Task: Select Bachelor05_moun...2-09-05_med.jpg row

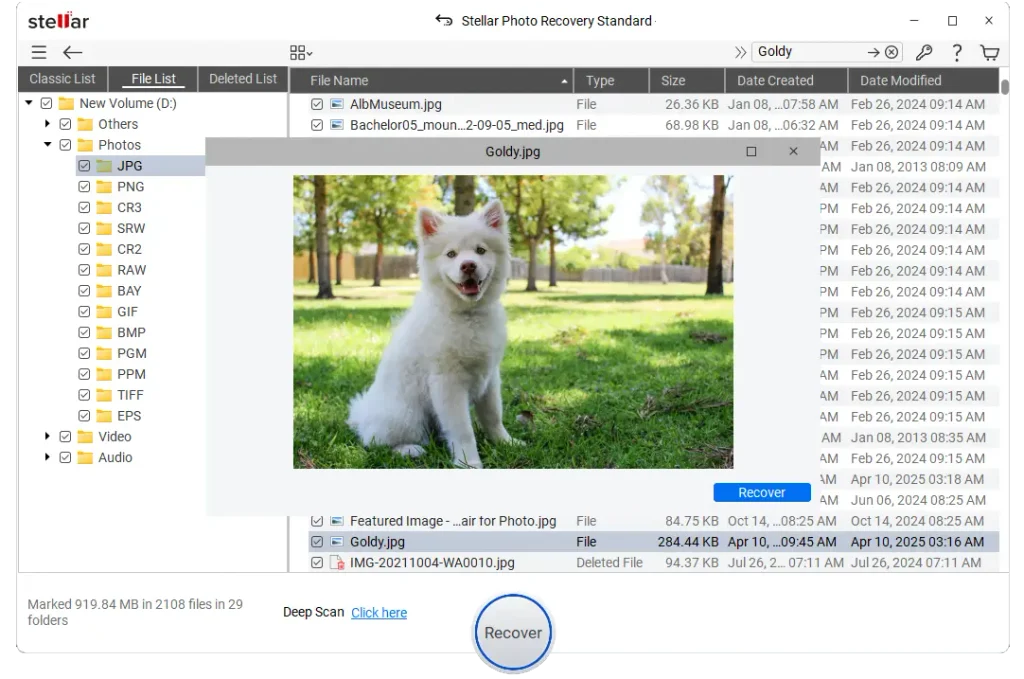Action: pos(654,125)
